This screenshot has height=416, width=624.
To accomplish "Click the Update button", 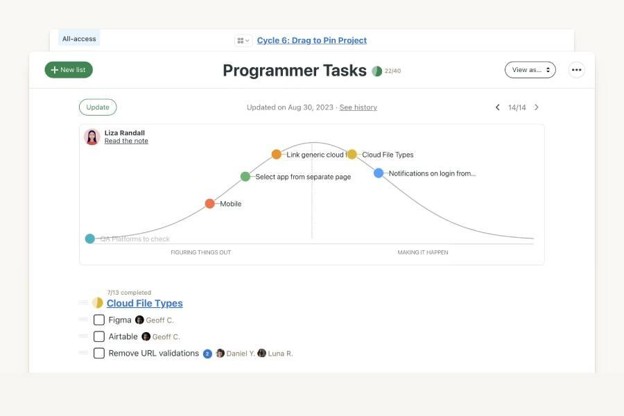I will [98, 107].
